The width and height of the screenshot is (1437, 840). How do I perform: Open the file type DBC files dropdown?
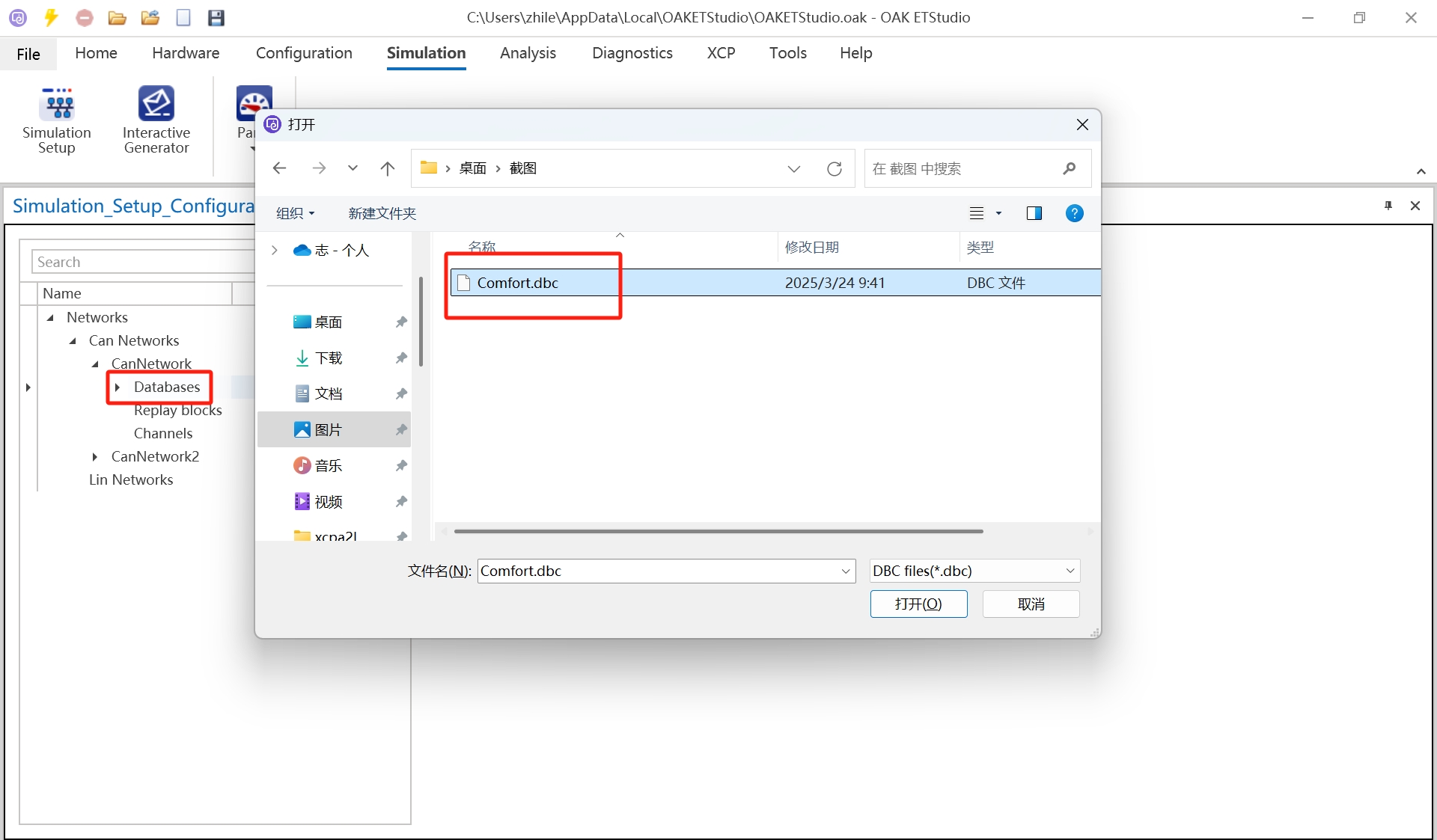(974, 571)
